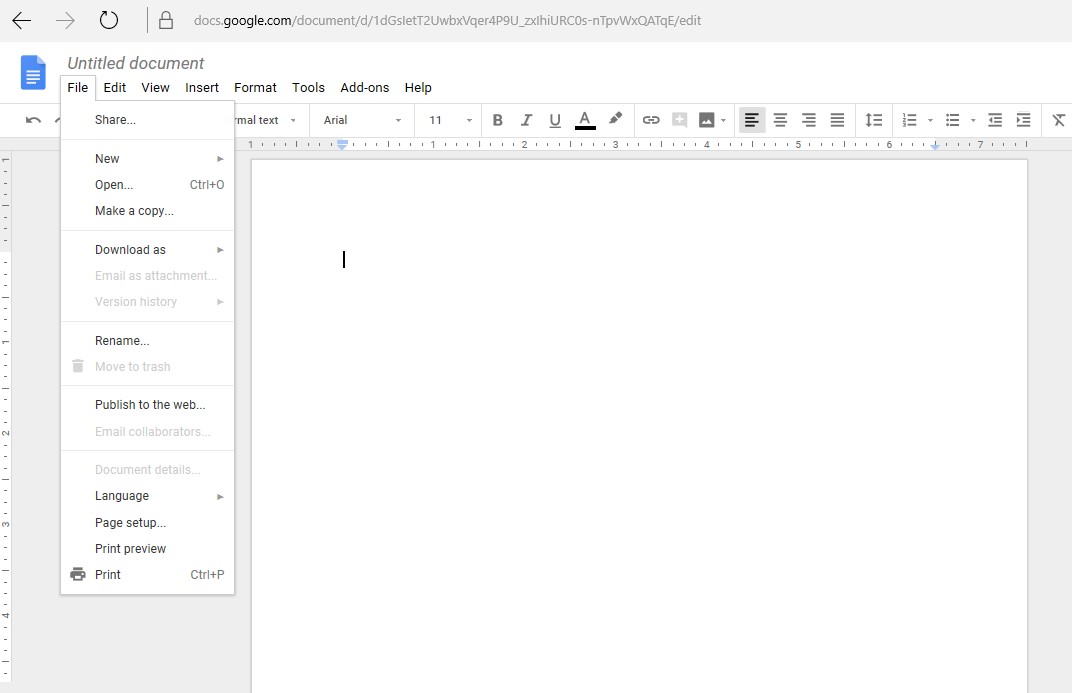Open the Help menu
The width and height of the screenshot is (1072, 693).
click(x=418, y=87)
